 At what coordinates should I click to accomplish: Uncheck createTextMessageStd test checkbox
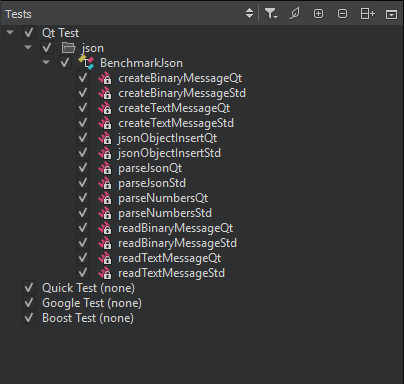(83, 123)
